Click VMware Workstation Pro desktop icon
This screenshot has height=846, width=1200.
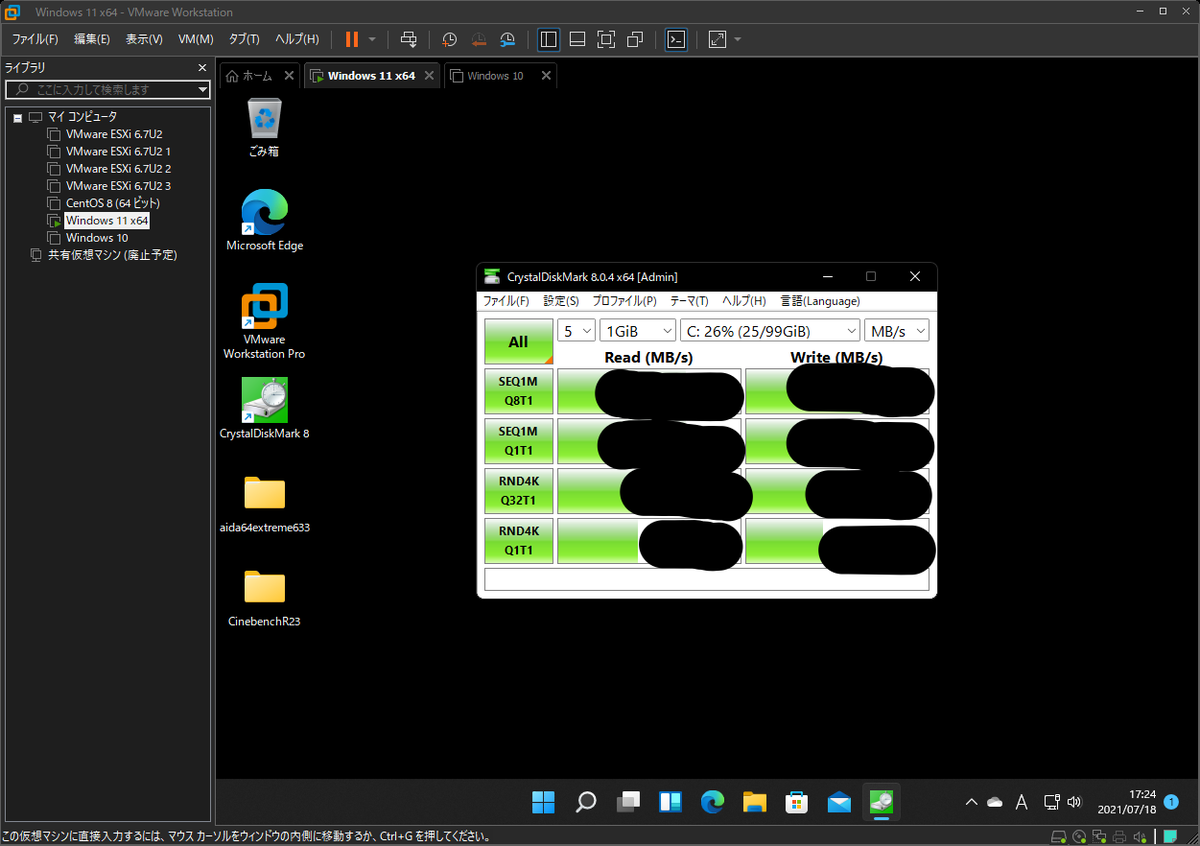click(264, 320)
